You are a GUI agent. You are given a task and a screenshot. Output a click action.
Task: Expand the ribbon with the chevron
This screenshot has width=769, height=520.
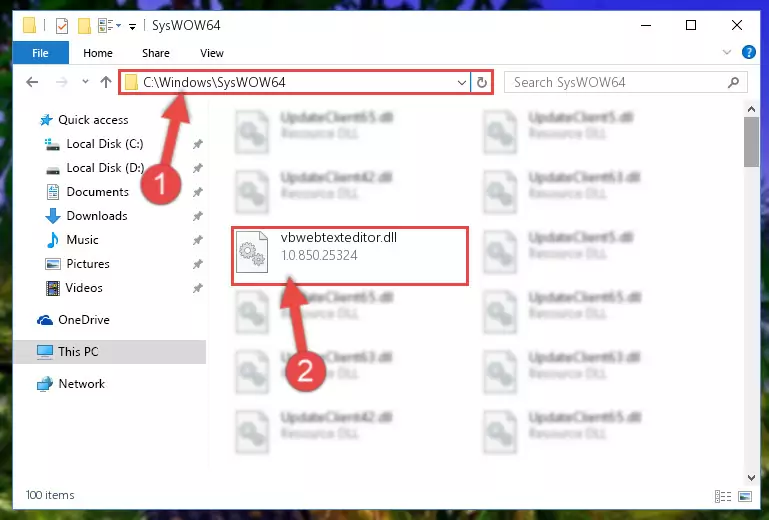click(726, 52)
